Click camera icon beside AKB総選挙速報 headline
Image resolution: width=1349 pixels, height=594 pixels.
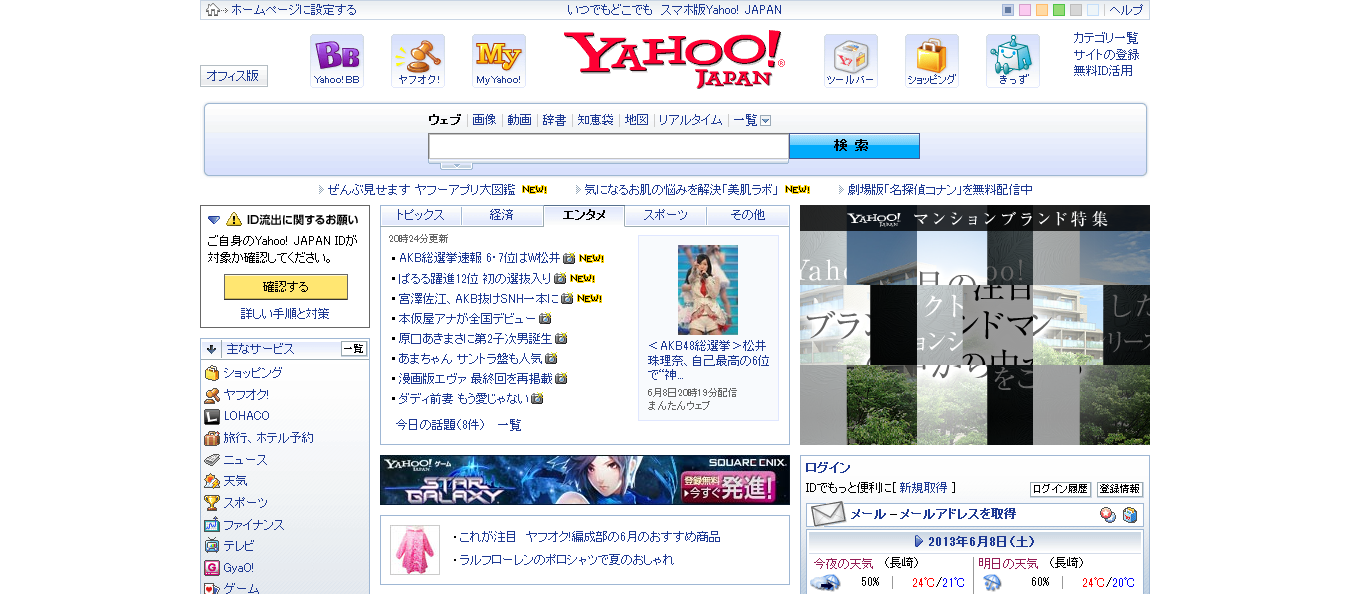tap(569, 258)
